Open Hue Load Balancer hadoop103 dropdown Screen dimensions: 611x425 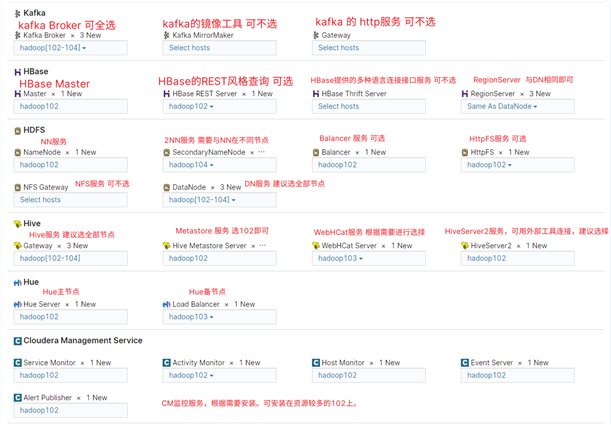219,317
